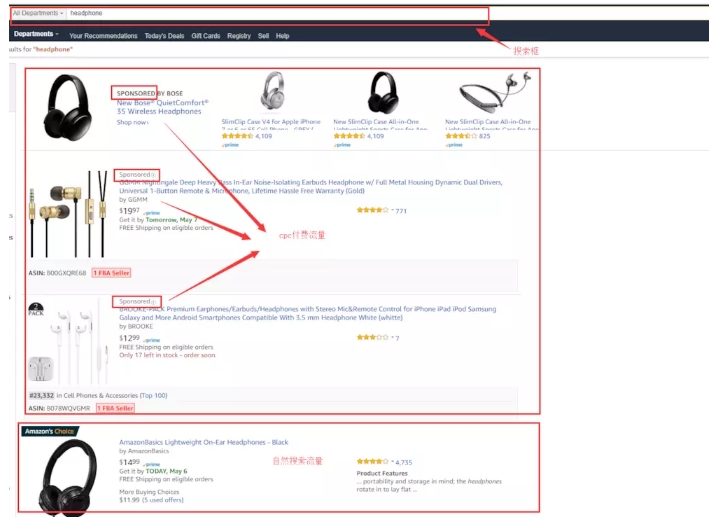Open Your Recommendations in navigation bar
The height and width of the screenshot is (528, 722).
(x=103, y=36)
